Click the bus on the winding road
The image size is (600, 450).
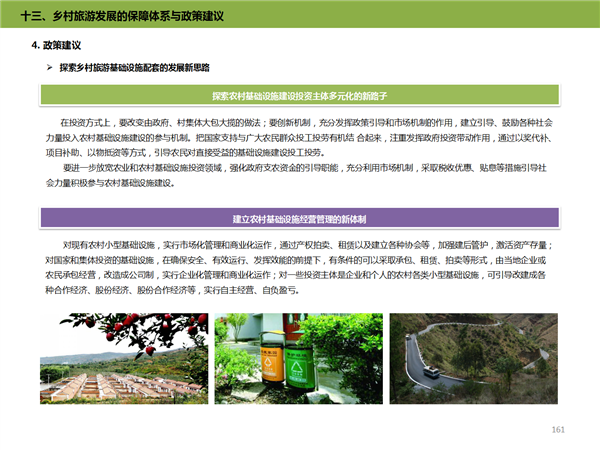tap(431, 374)
